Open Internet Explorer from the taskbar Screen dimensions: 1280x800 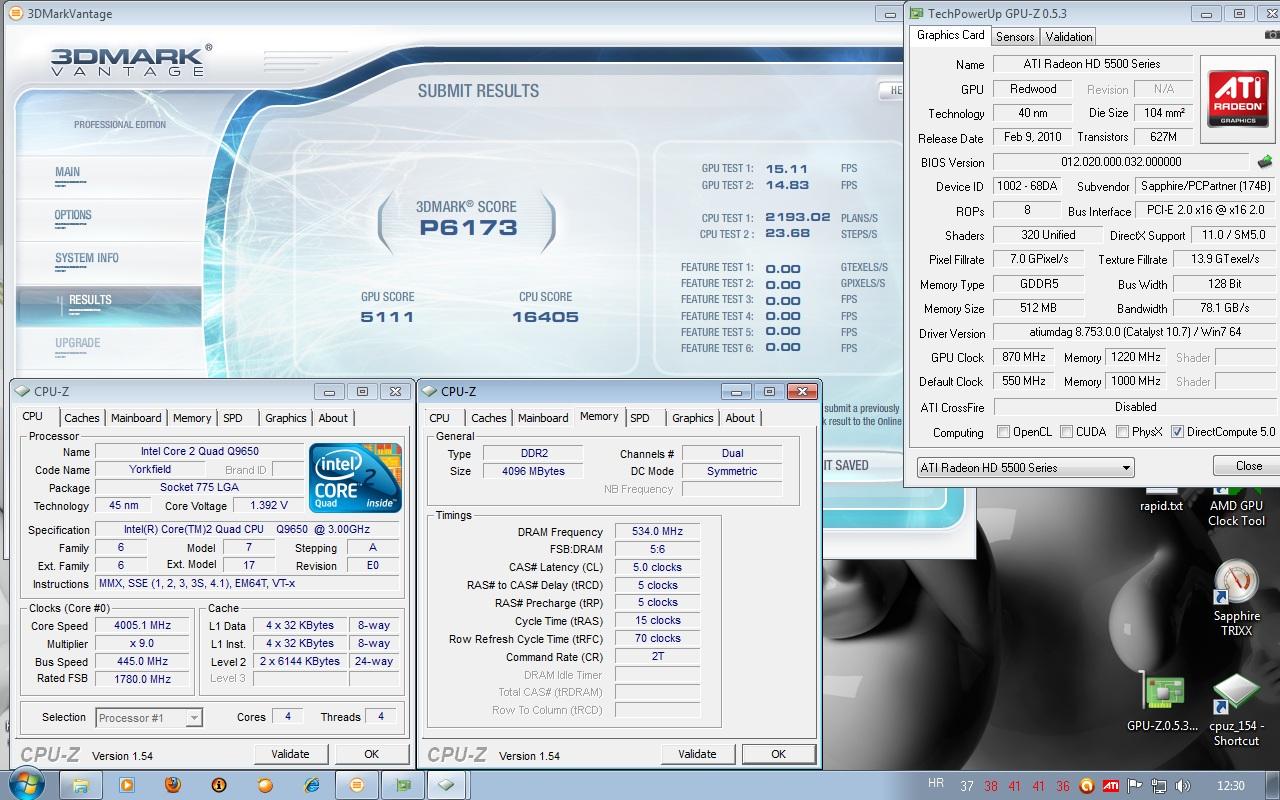(311, 785)
